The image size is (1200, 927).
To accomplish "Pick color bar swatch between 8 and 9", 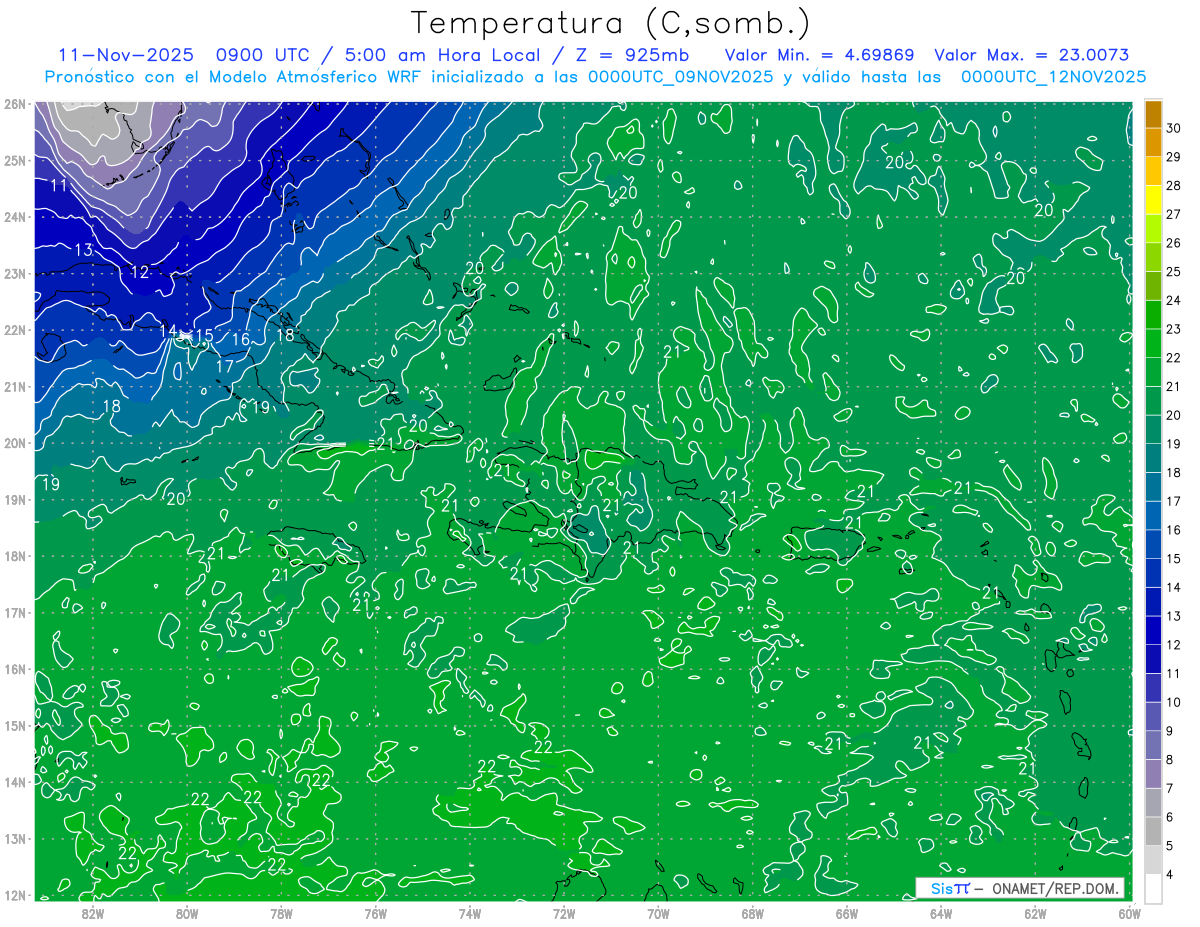I will 1154,745.
